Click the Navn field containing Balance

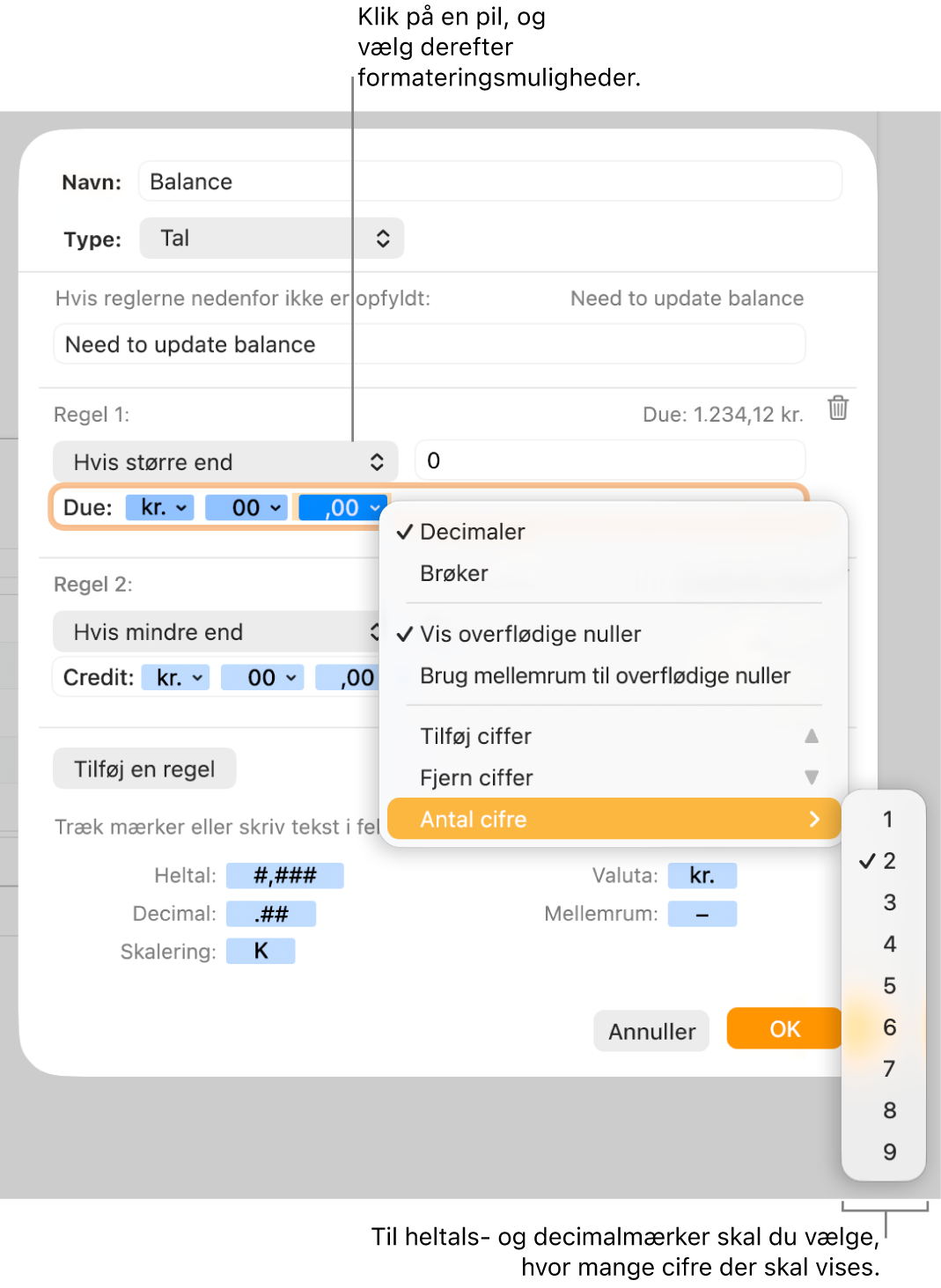[490, 181]
